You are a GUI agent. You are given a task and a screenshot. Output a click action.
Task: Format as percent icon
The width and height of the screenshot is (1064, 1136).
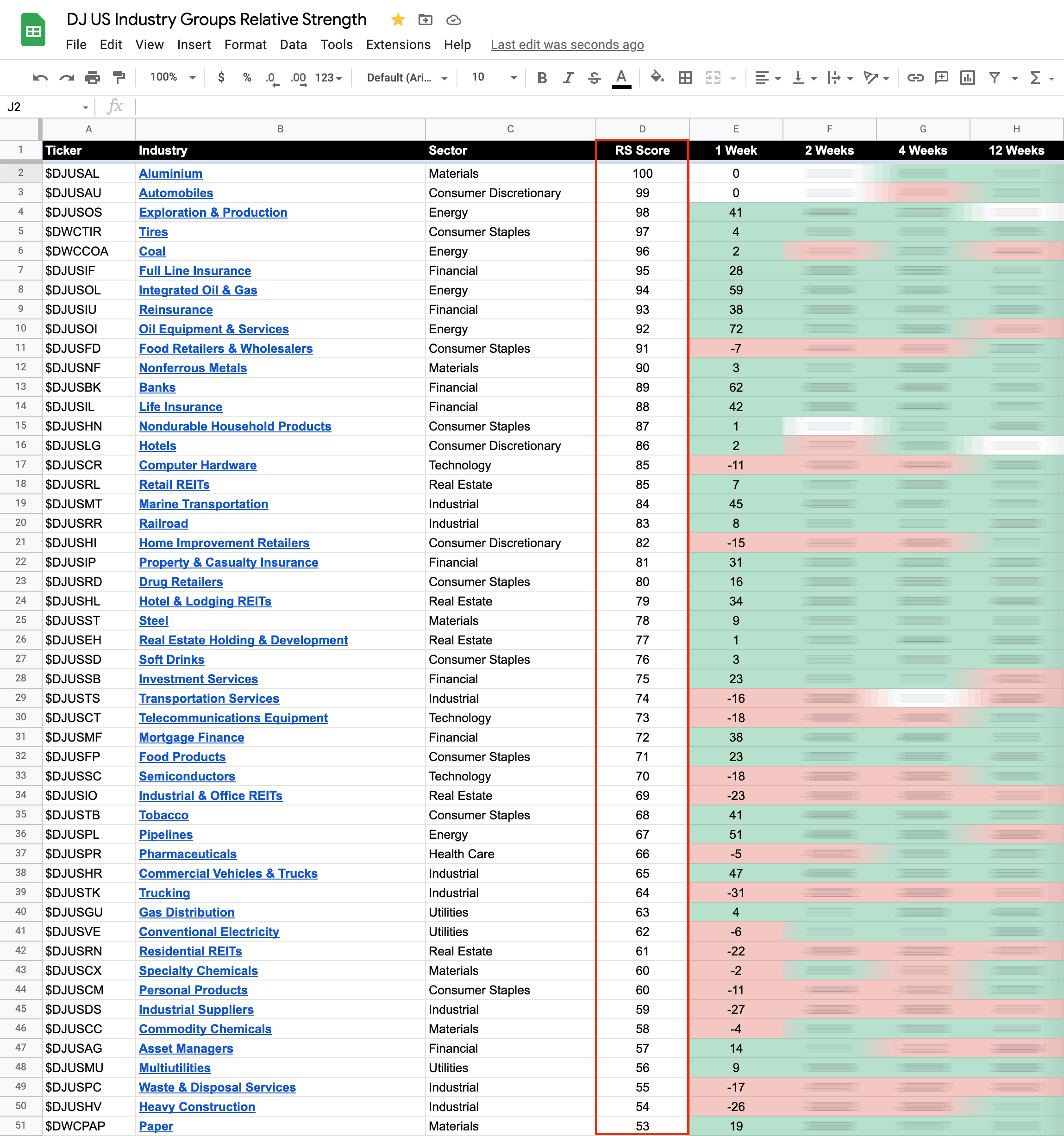(x=247, y=78)
